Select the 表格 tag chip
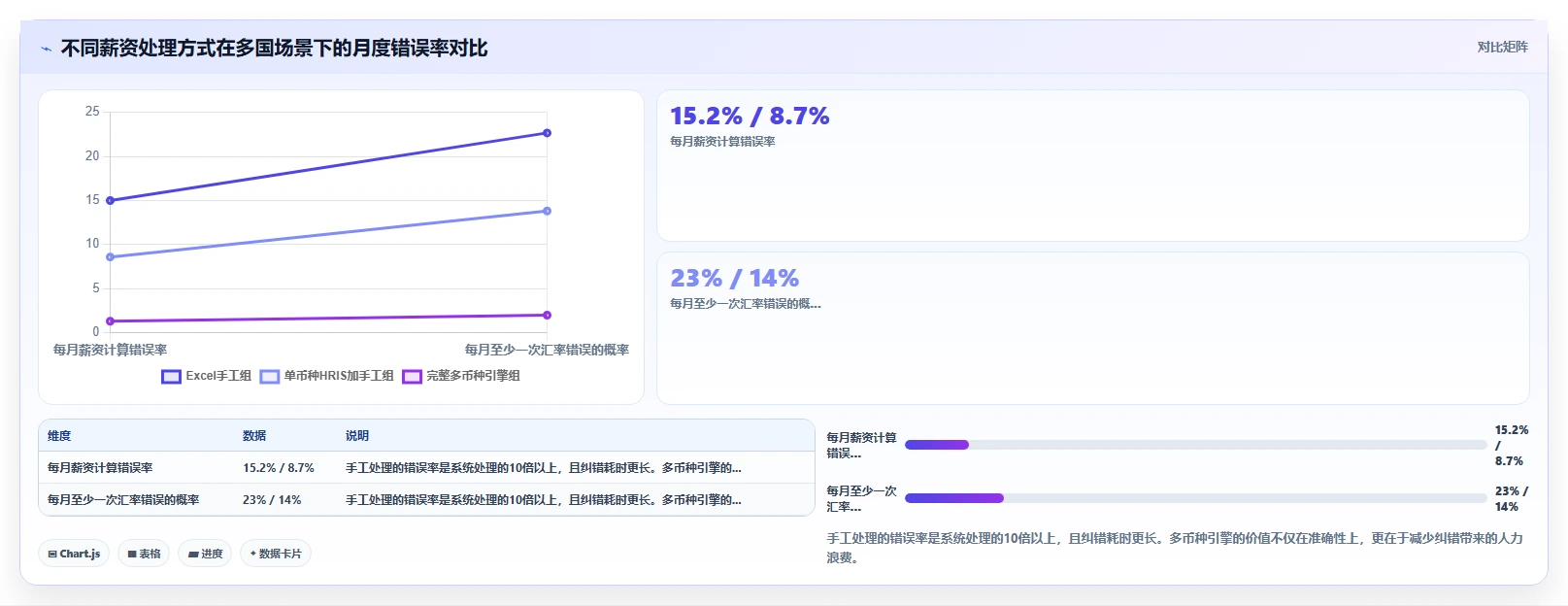1568x606 pixels. [x=145, y=554]
